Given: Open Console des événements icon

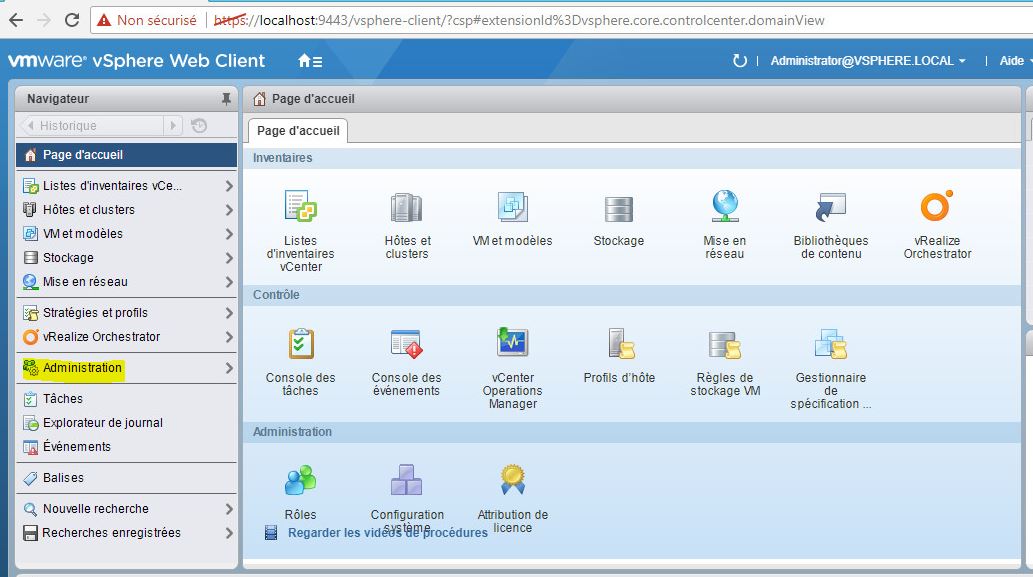Looking at the screenshot, I should click(406, 344).
